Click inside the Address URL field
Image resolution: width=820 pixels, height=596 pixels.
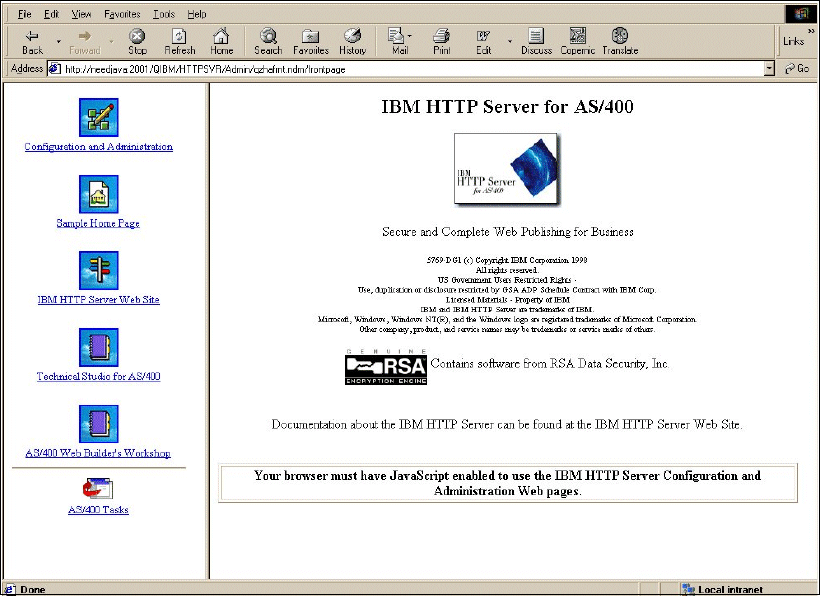pos(400,69)
